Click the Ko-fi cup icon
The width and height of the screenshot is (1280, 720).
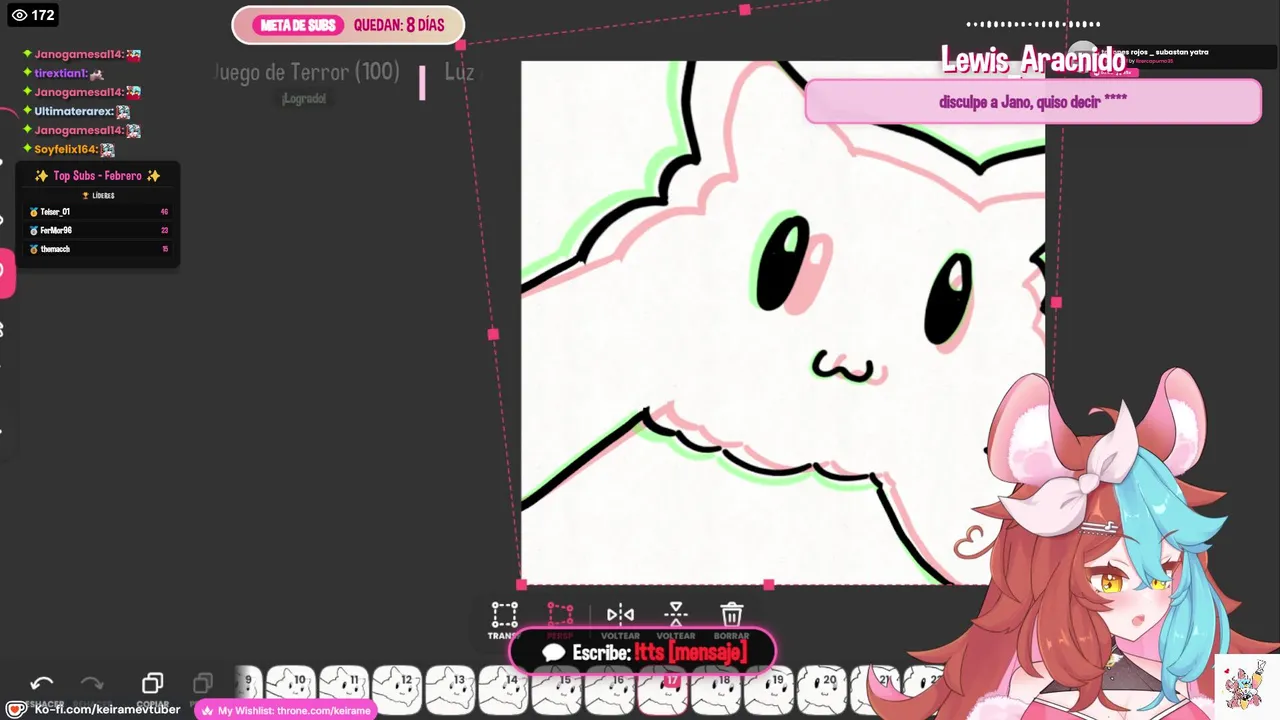pos(16,710)
